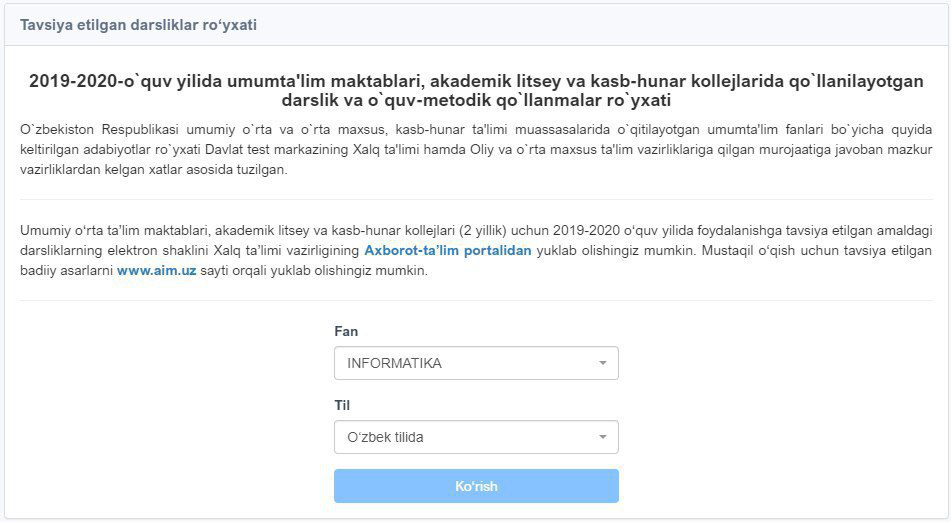Click heading line darslik va o`quv-metodik qo`llanmalar
Screen dimensions: 951x522
pyautogui.click(x=476, y=101)
